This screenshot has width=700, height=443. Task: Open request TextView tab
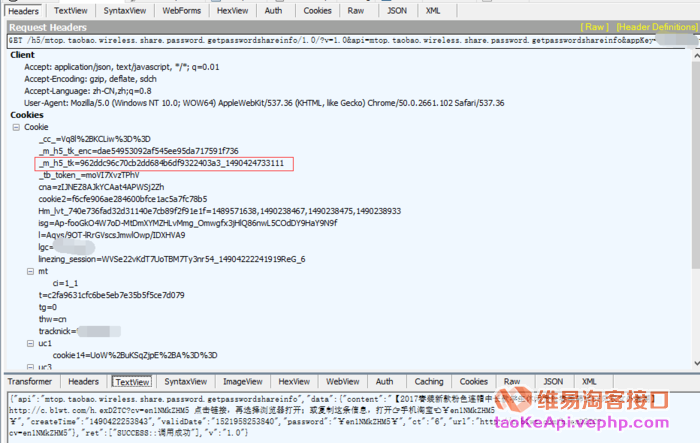tap(71, 11)
